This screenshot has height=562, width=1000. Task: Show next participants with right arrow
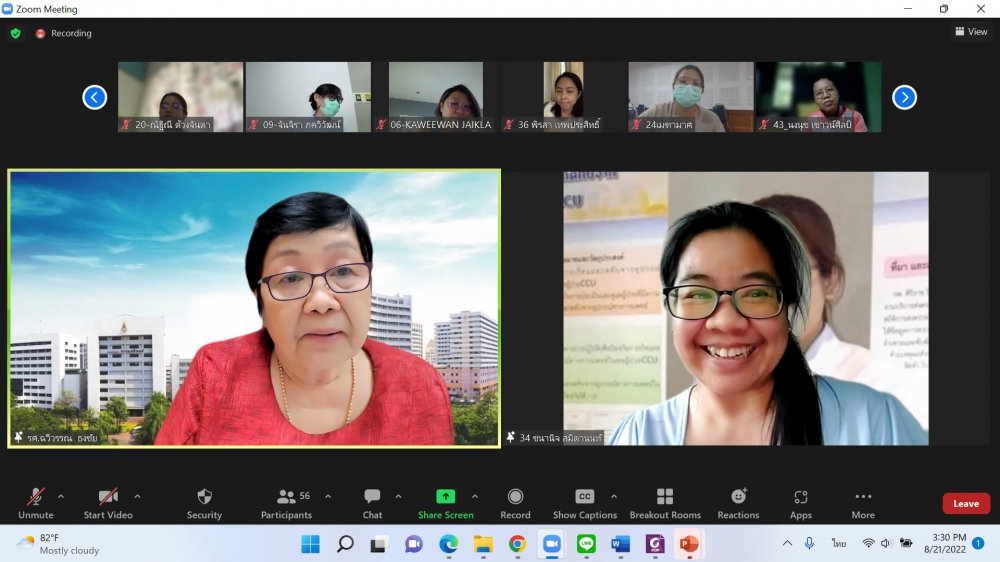(904, 97)
